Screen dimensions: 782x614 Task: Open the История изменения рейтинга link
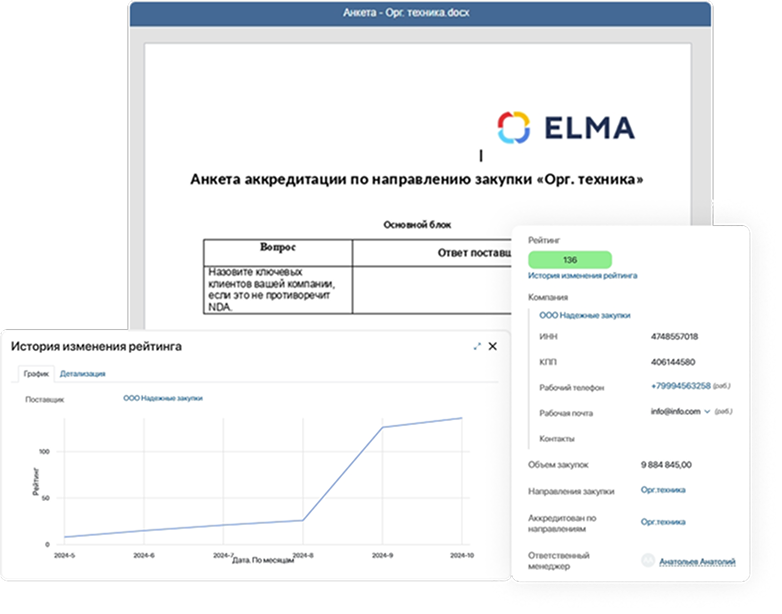click(583, 275)
